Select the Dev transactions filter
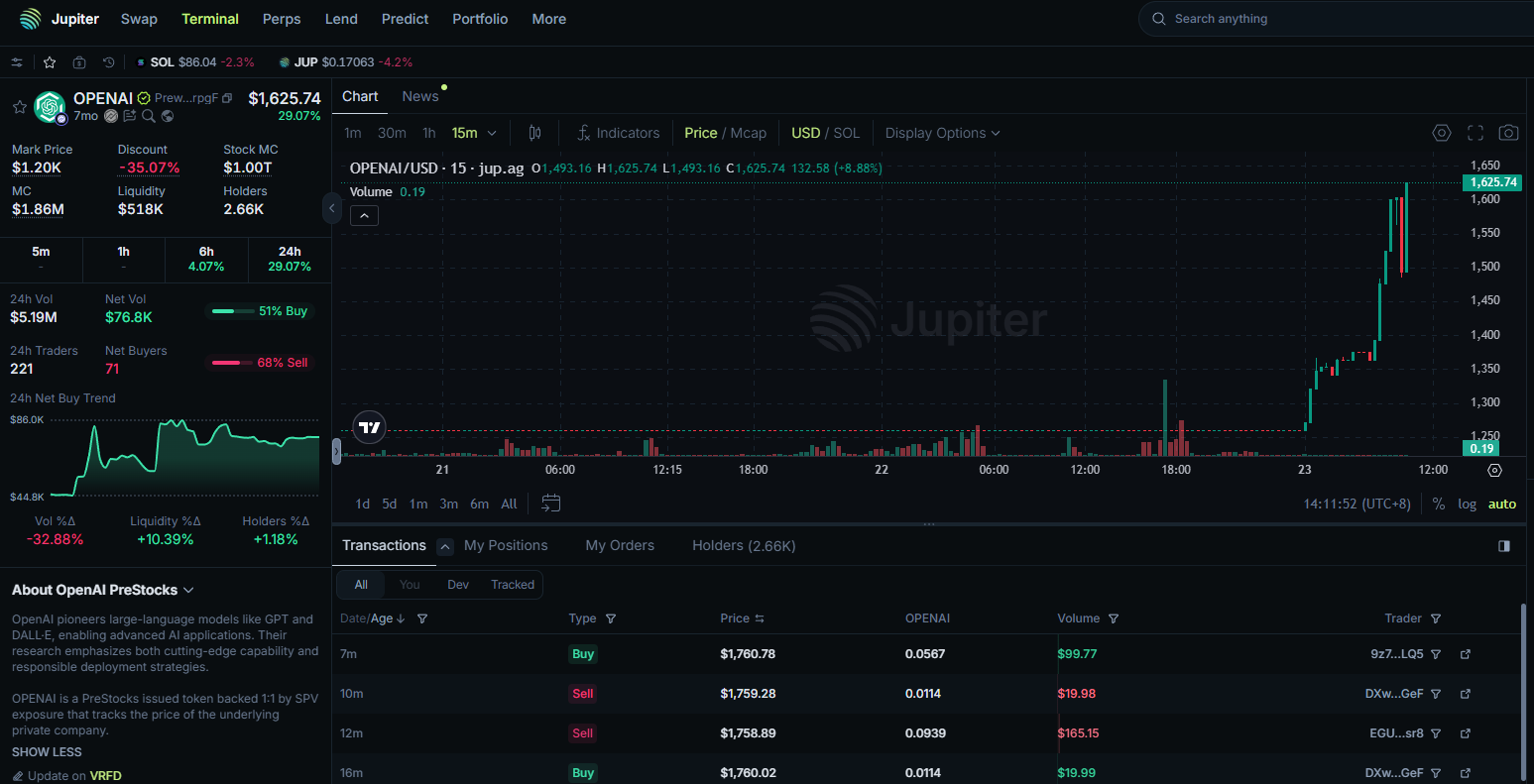Screen dimensions: 1534x784 coord(458,585)
